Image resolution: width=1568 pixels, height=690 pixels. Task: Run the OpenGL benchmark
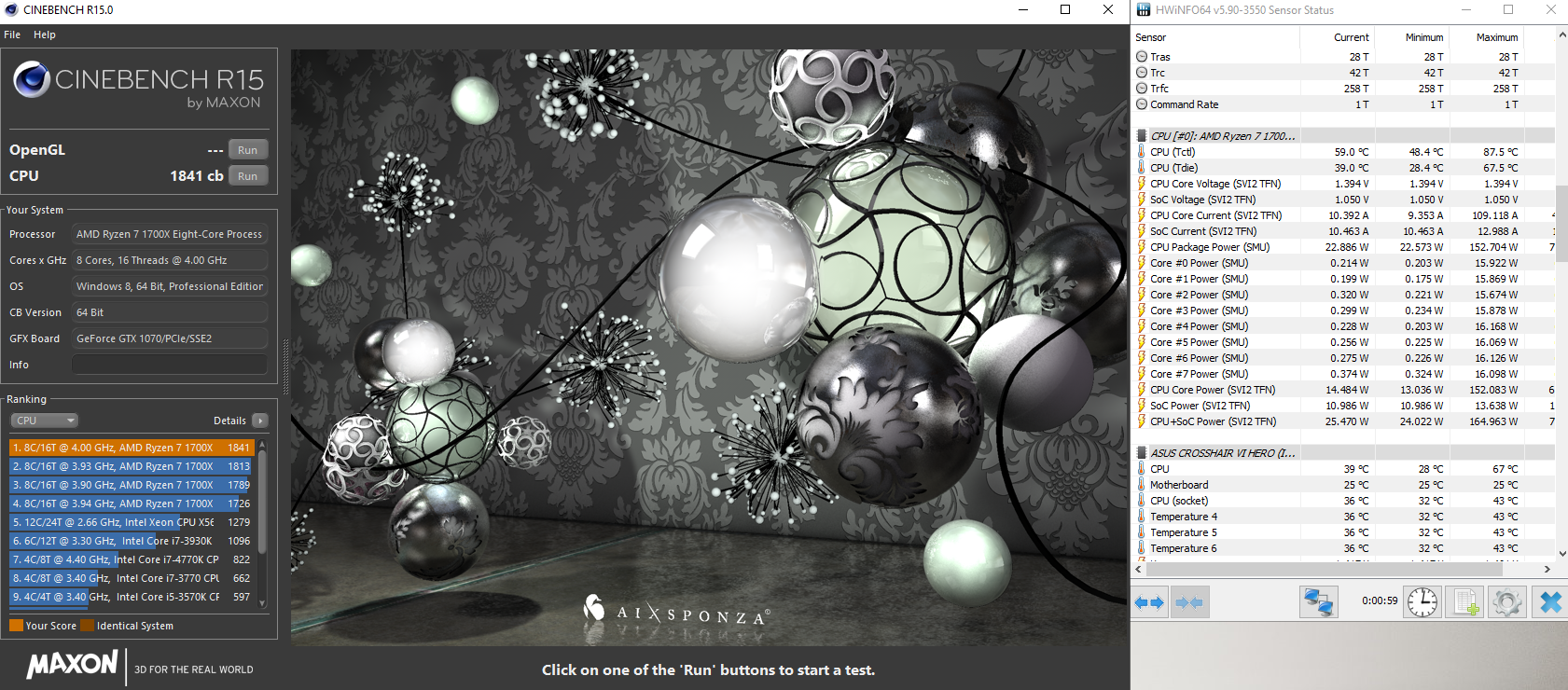click(247, 150)
